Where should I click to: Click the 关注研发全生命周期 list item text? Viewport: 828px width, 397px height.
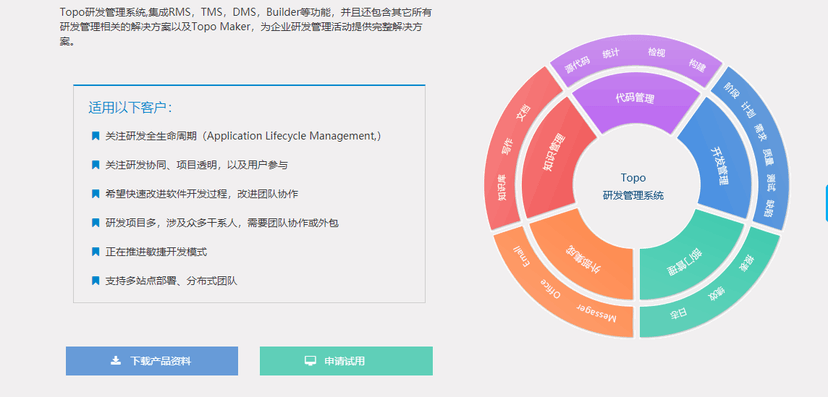[x=243, y=136]
